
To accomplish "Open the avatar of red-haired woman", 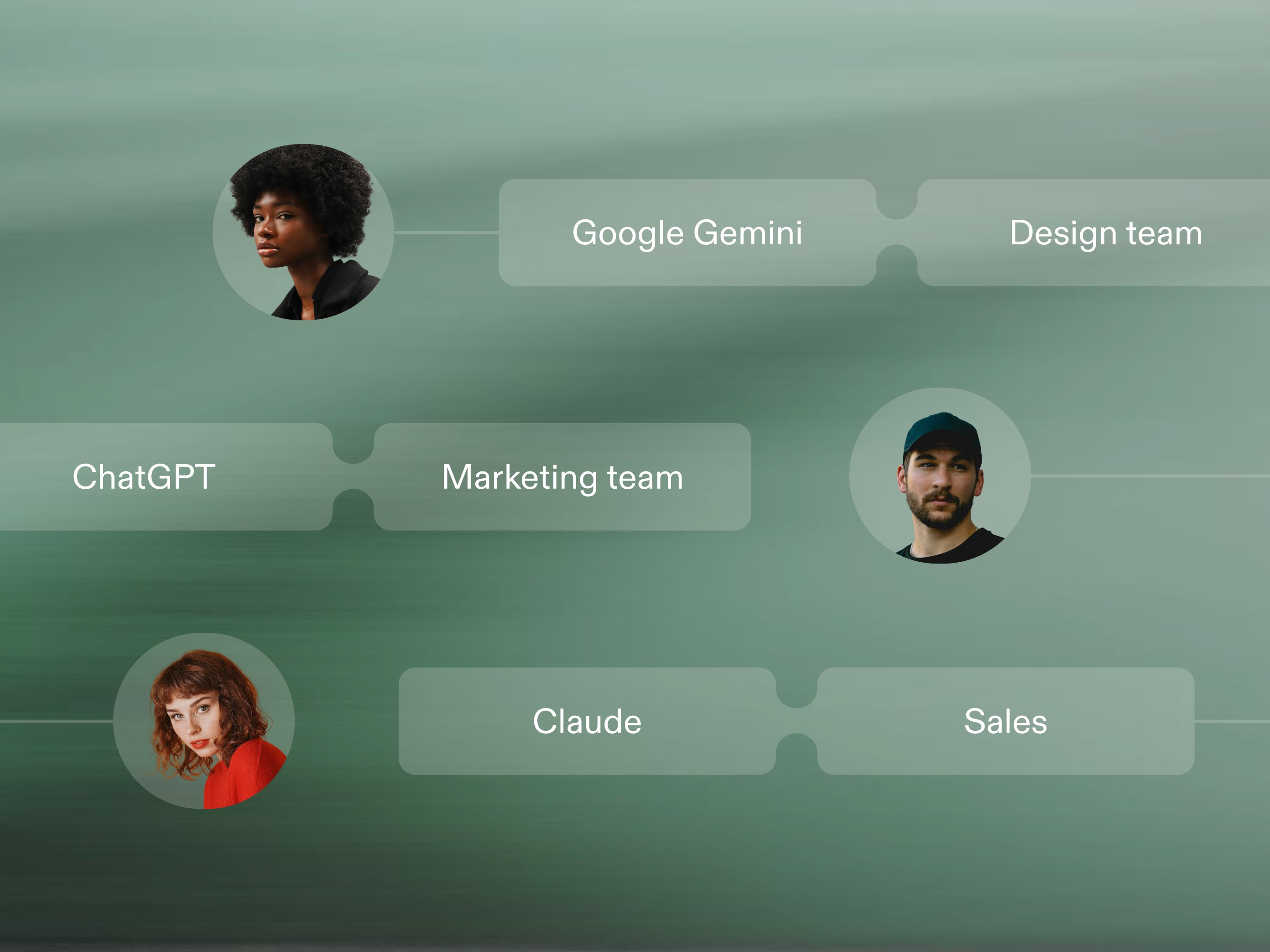I will click(x=204, y=721).
